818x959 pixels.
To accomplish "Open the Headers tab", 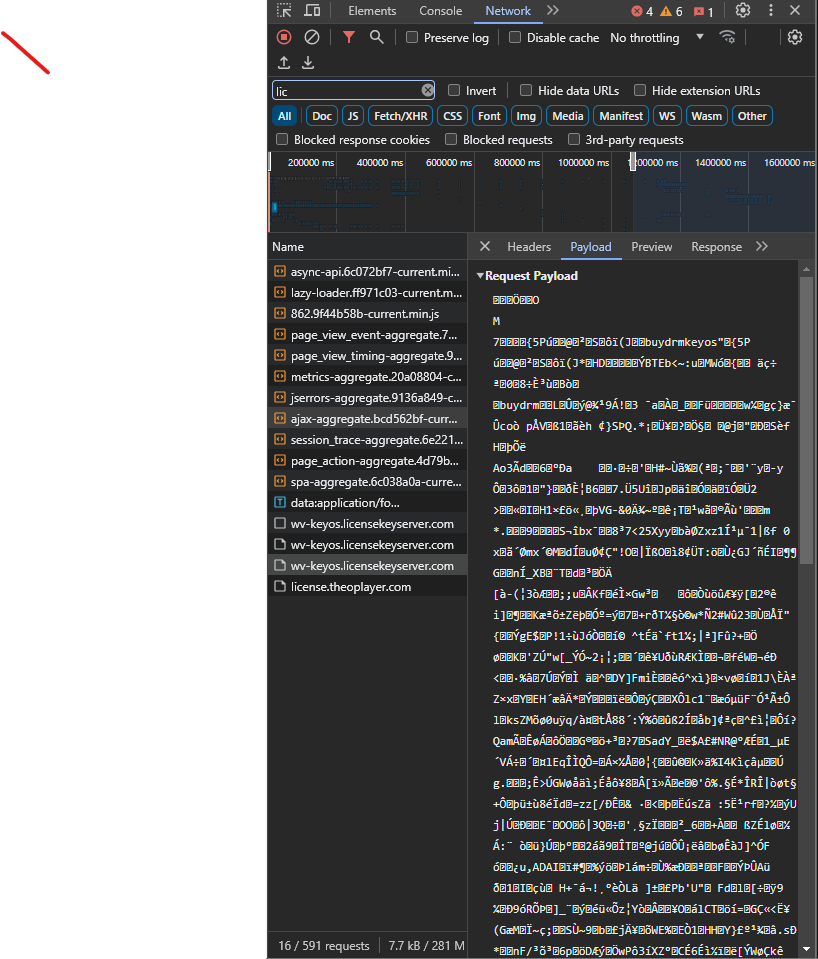I will coord(529,246).
